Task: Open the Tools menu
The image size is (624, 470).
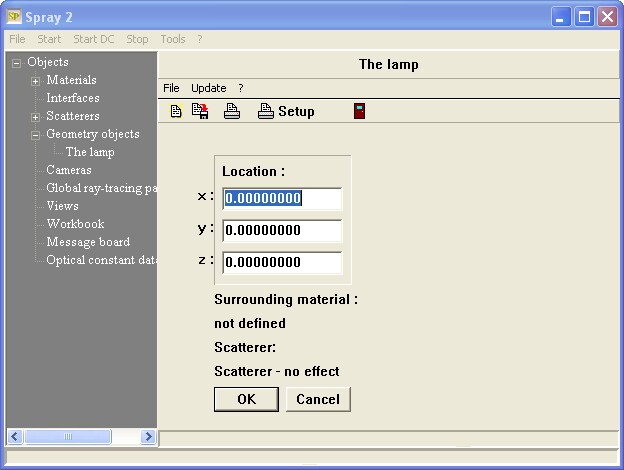Action: 173,39
